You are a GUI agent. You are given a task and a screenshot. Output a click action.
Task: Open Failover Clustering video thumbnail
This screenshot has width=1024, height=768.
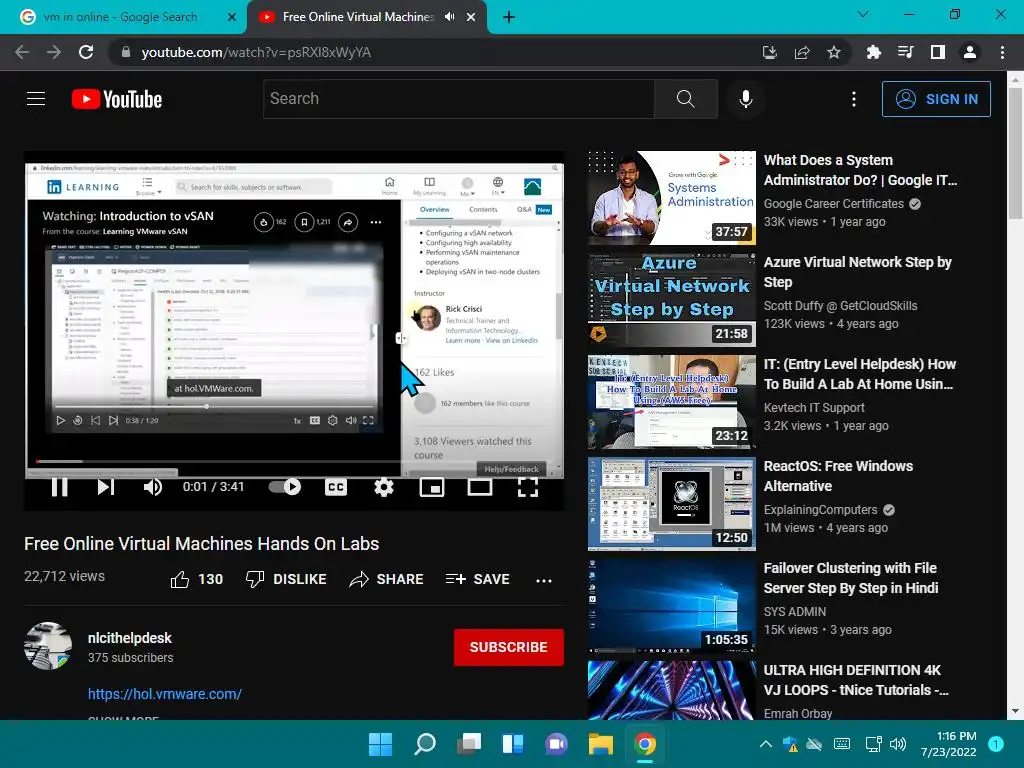click(x=671, y=605)
